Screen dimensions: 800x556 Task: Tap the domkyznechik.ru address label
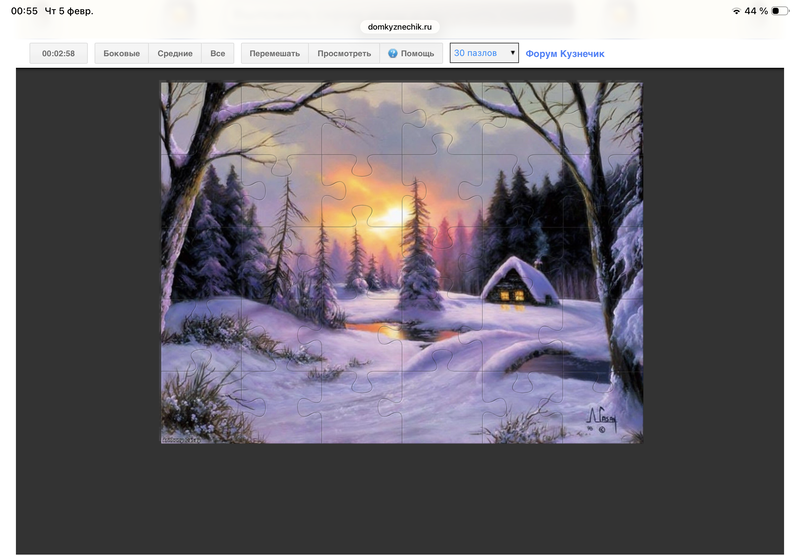pyautogui.click(x=400, y=27)
